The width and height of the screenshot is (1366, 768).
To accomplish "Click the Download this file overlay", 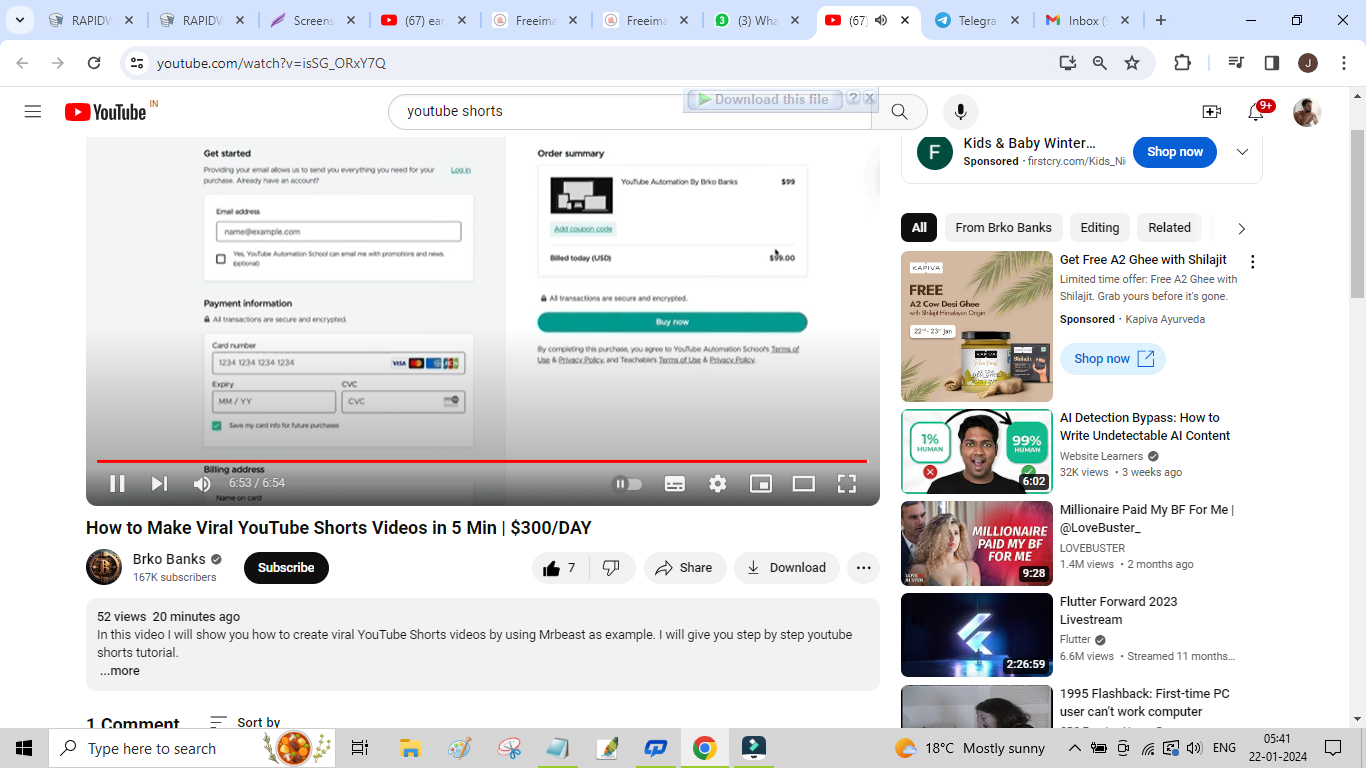I will (764, 100).
